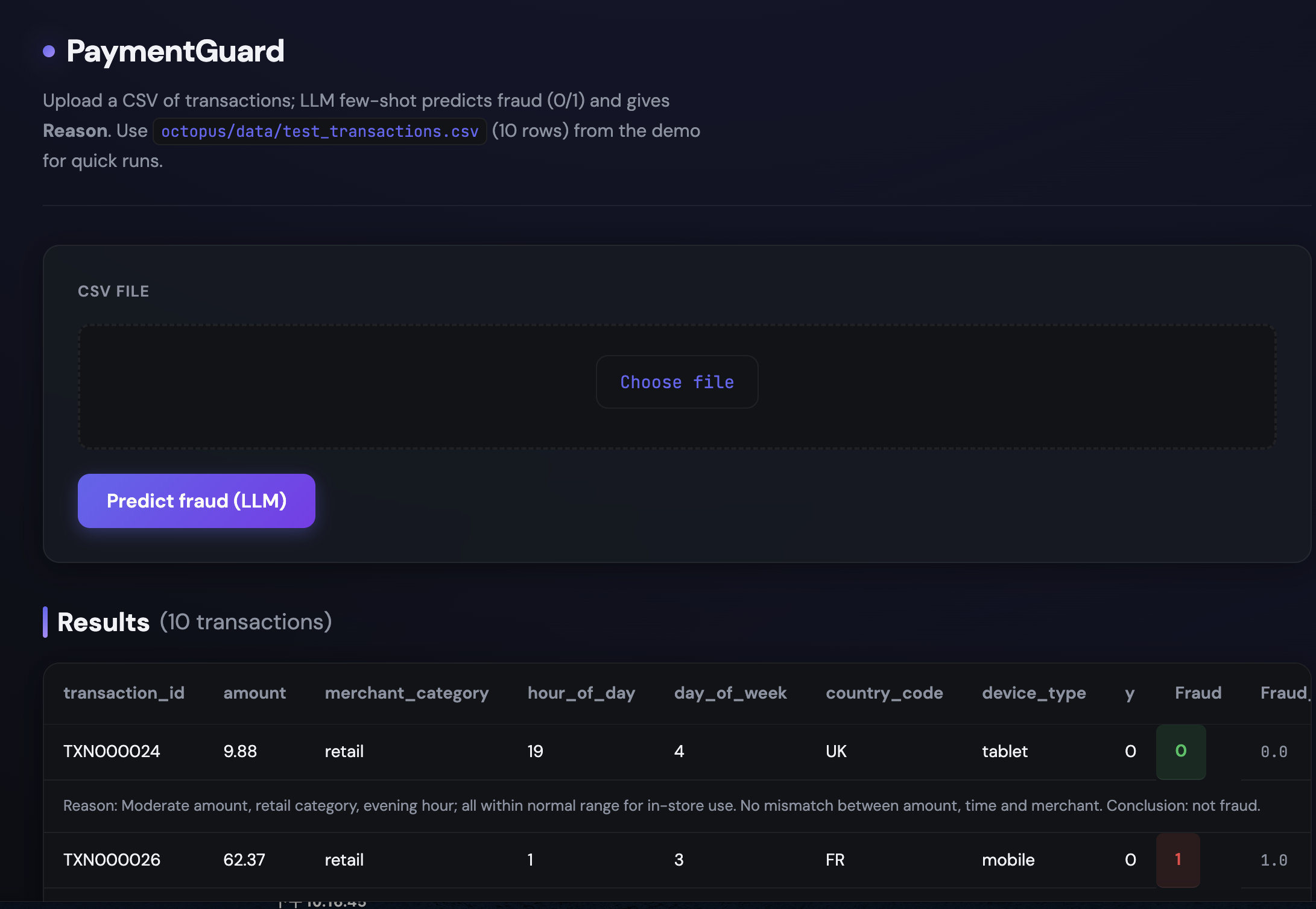The image size is (1316, 909).
Task: Click the Fraud column header
Action: 1198,693
